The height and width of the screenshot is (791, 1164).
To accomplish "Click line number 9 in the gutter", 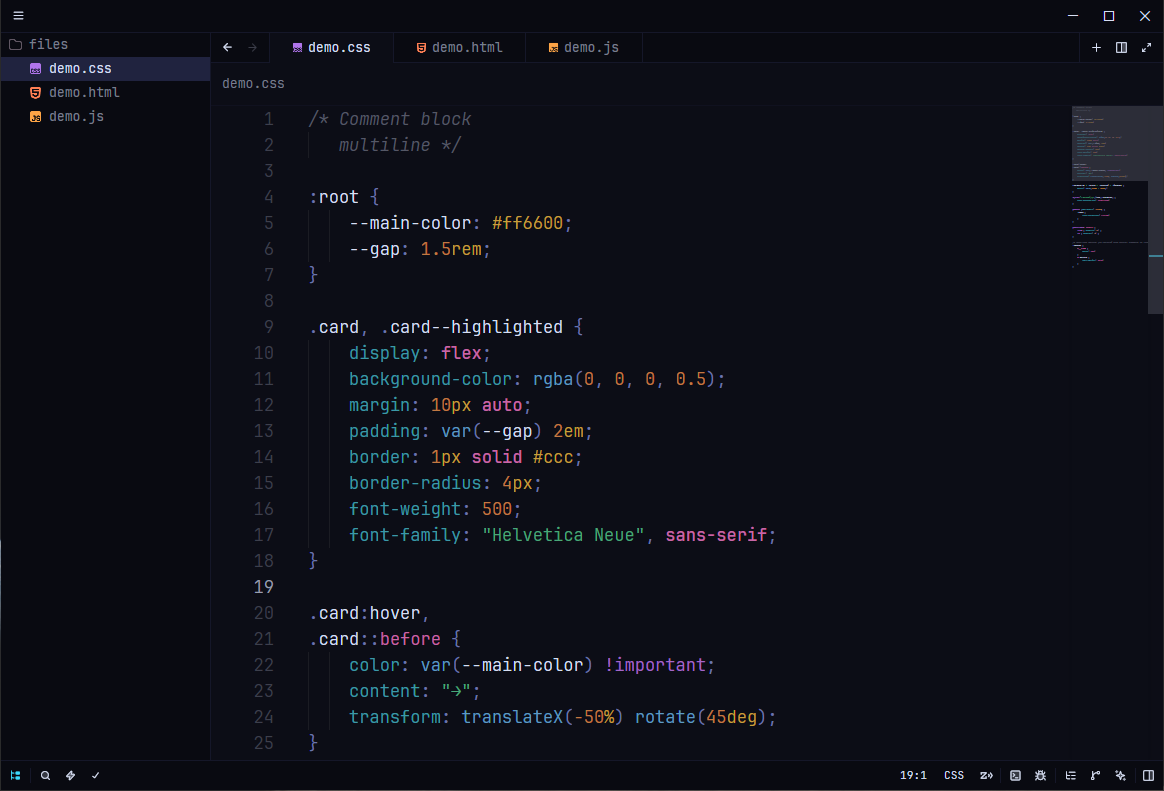I will tap(269, 327).
